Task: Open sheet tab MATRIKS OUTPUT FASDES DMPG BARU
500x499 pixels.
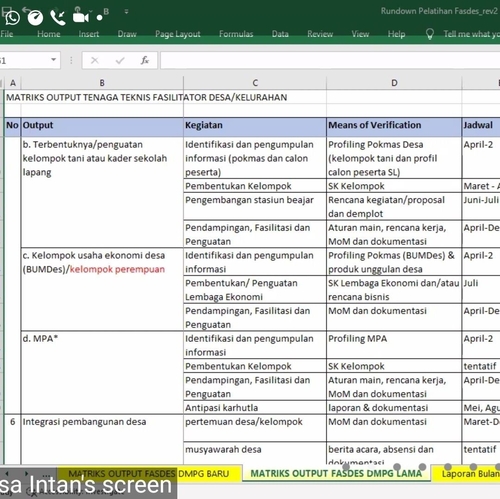Action: [x=149, y=473]
